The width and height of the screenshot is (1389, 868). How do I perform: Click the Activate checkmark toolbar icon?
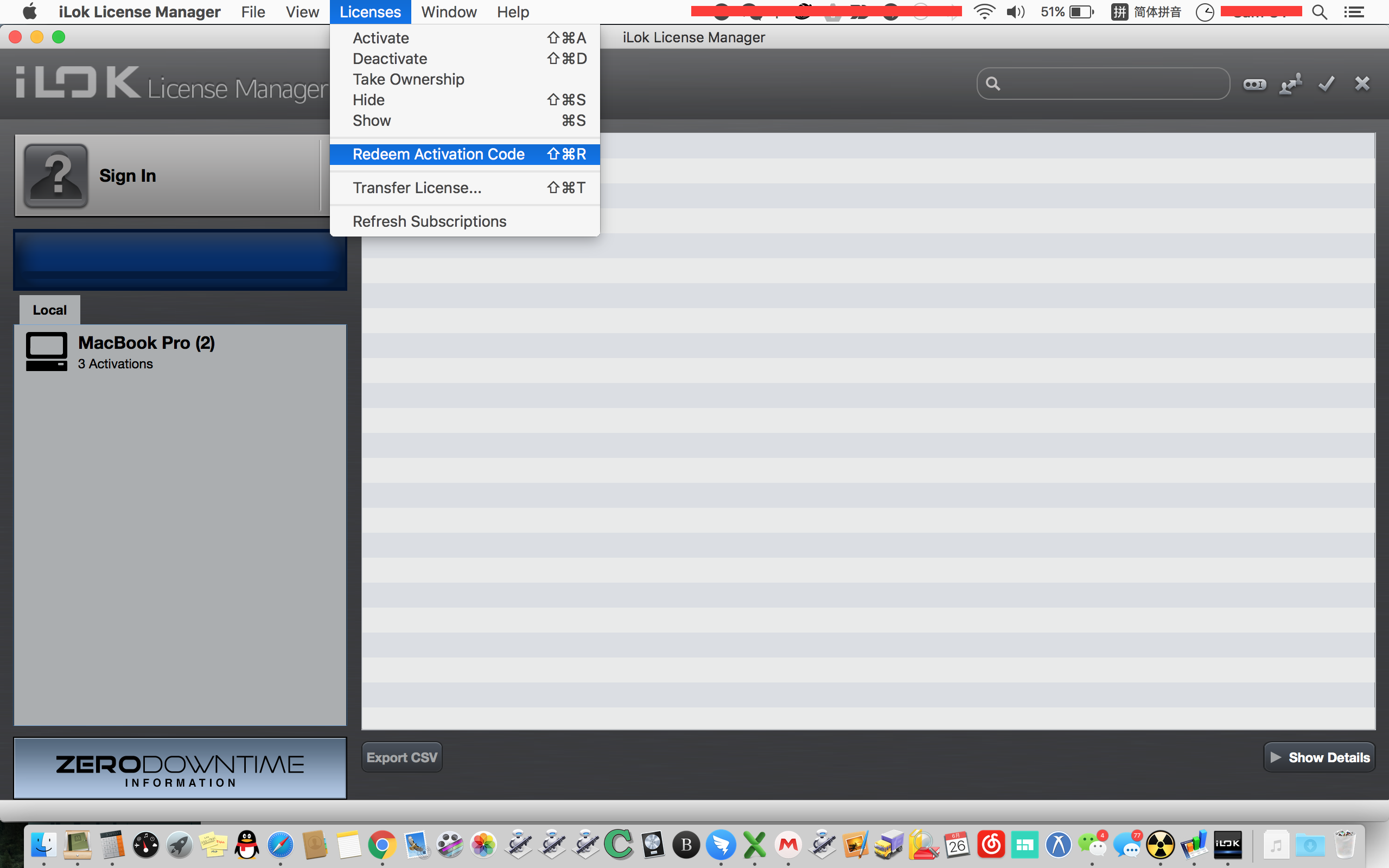coord(1327,85)
